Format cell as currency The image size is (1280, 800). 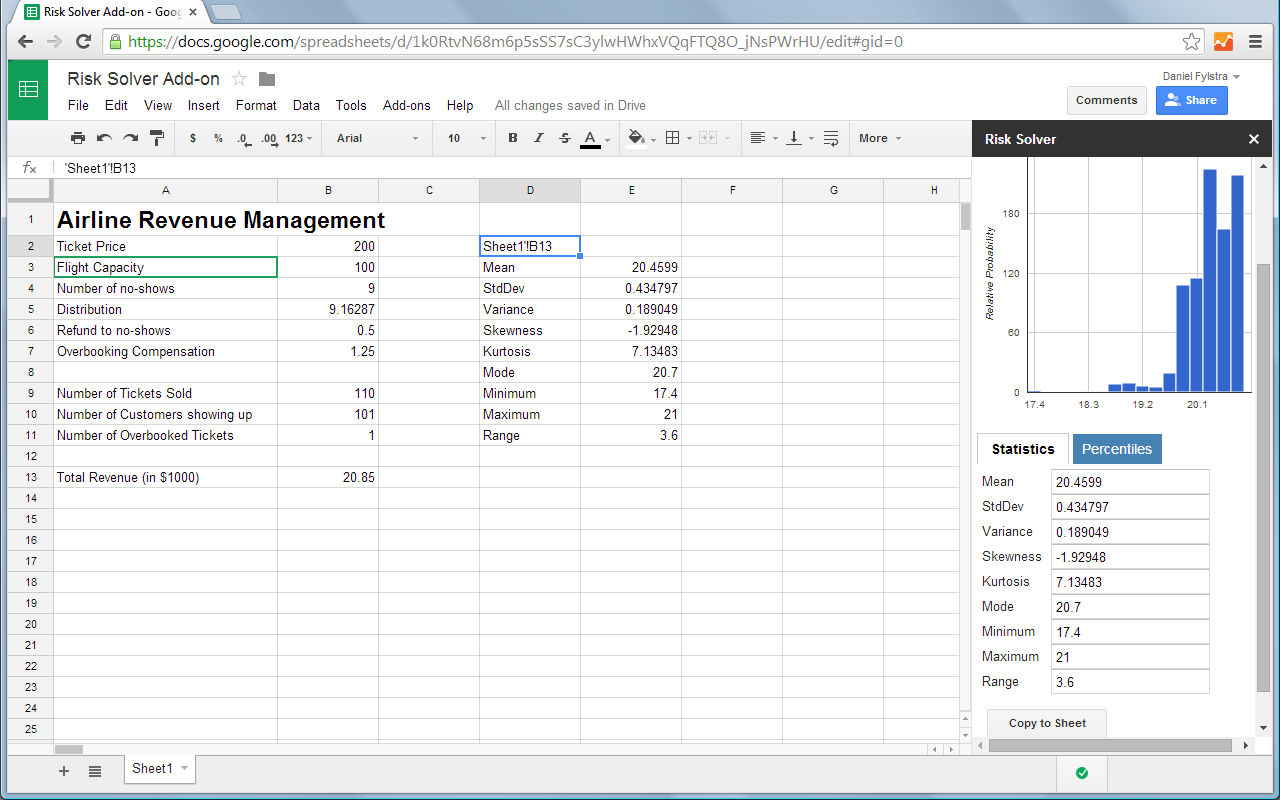click(x=192, y=138)
